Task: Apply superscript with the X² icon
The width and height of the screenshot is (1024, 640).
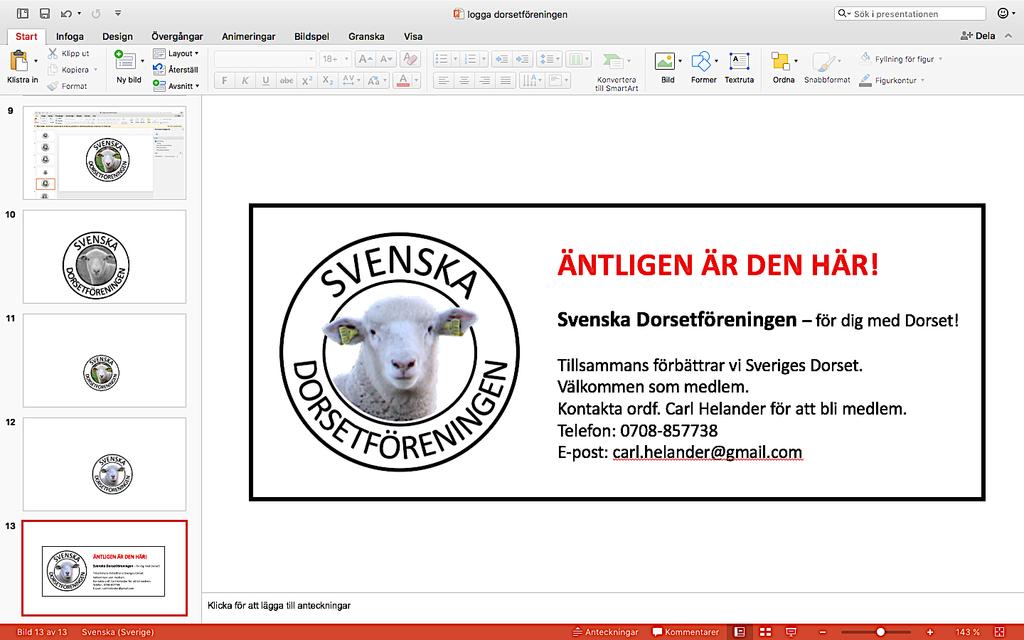Action: (307, 80)
